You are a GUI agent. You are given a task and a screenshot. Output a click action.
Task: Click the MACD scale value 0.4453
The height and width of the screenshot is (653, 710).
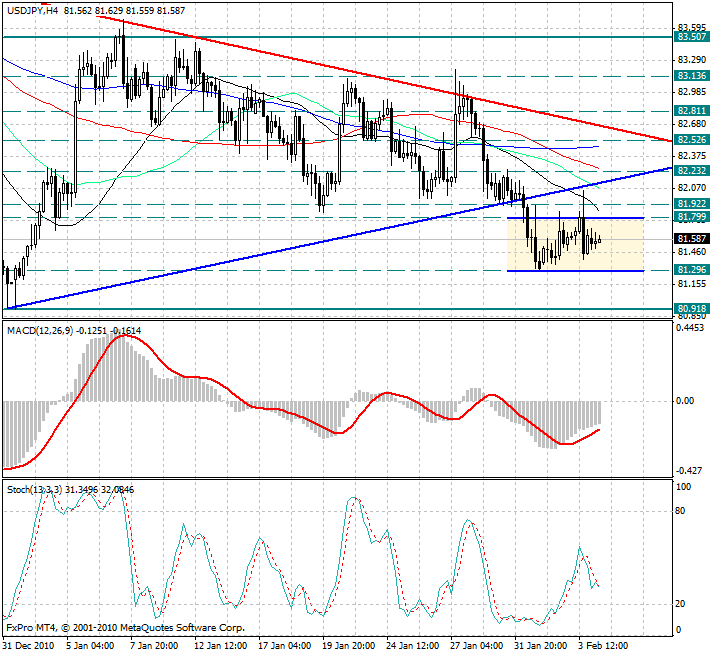[690, 328]
